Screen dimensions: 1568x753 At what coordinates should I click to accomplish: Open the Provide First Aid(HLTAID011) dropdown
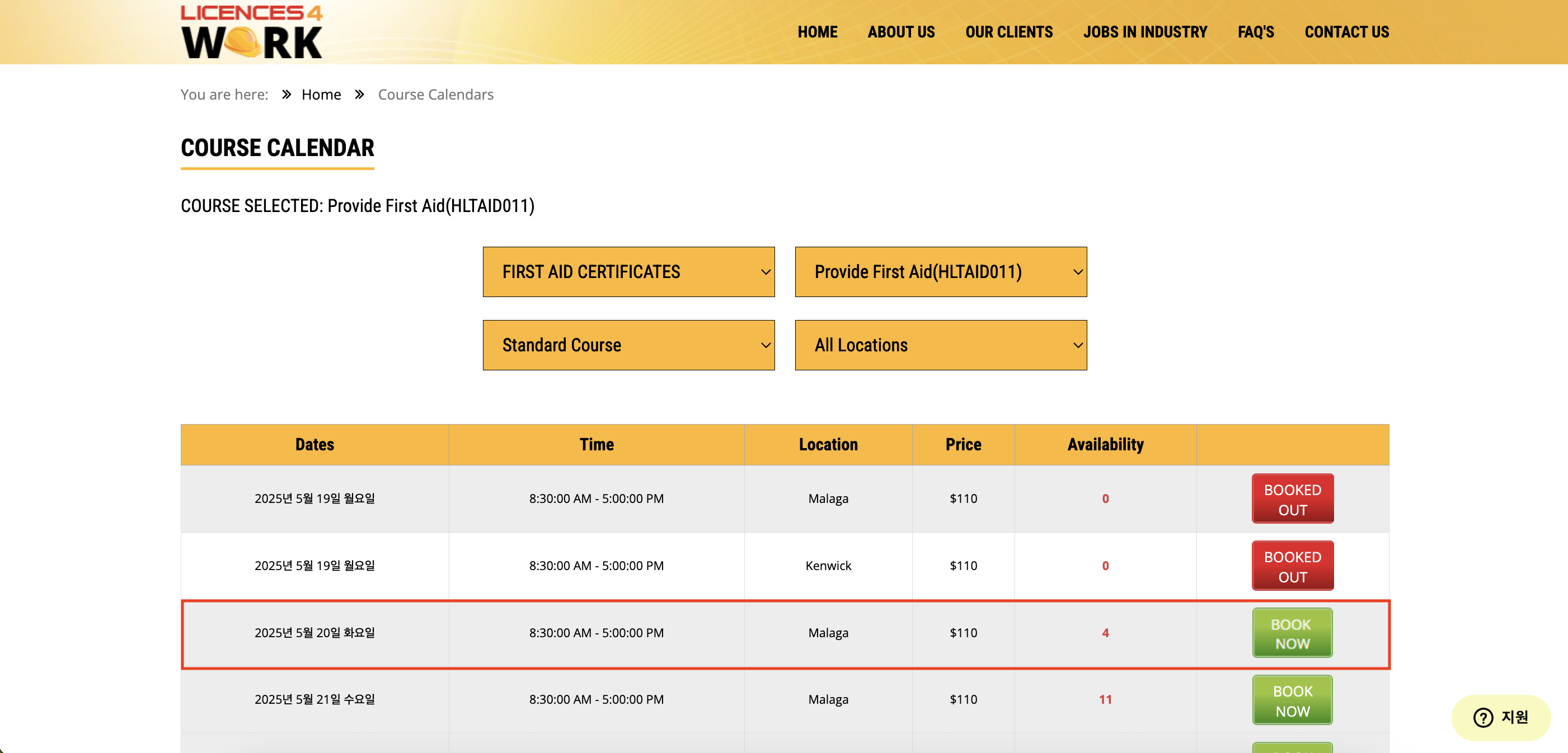coord(940,271)
